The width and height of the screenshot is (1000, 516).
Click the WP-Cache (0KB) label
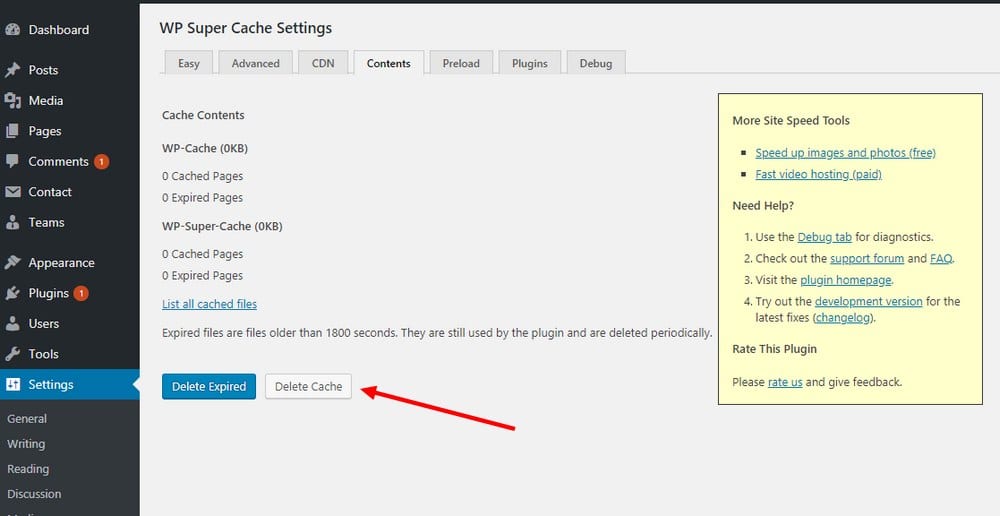coord(205,149)
